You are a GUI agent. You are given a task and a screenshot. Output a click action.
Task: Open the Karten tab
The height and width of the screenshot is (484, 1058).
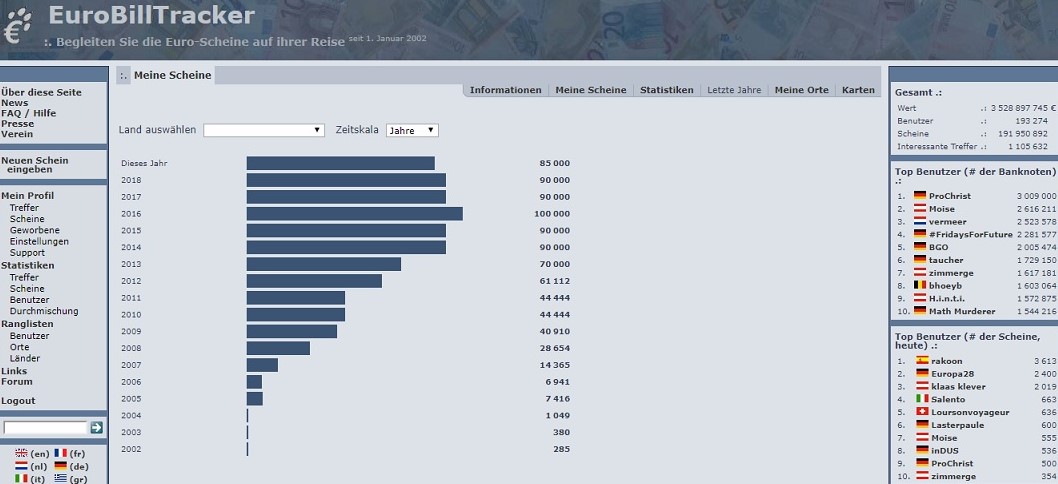coord(858,90)
